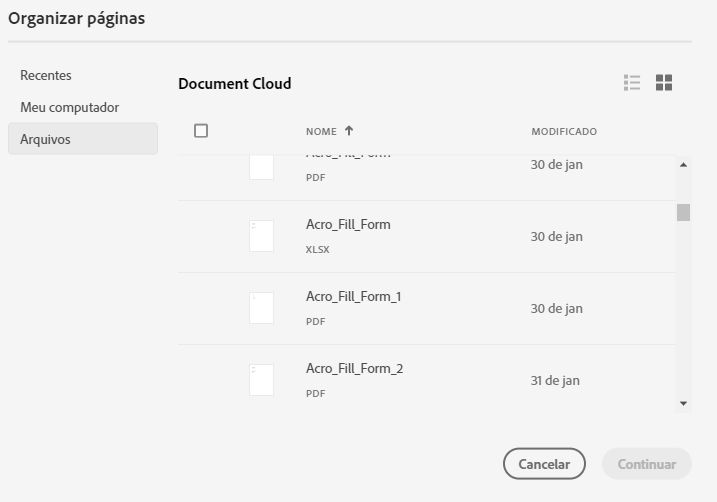
Task: Cancel the Organizar páginas dialog
Action: [544, 464]
